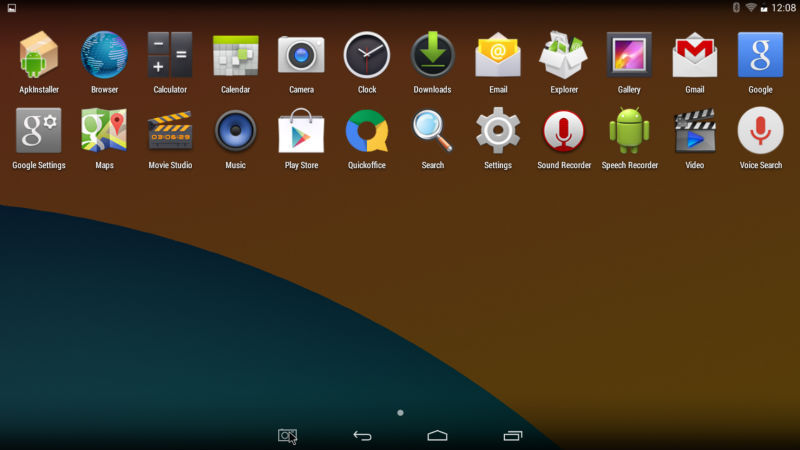Click the page indicator dot

400,412
